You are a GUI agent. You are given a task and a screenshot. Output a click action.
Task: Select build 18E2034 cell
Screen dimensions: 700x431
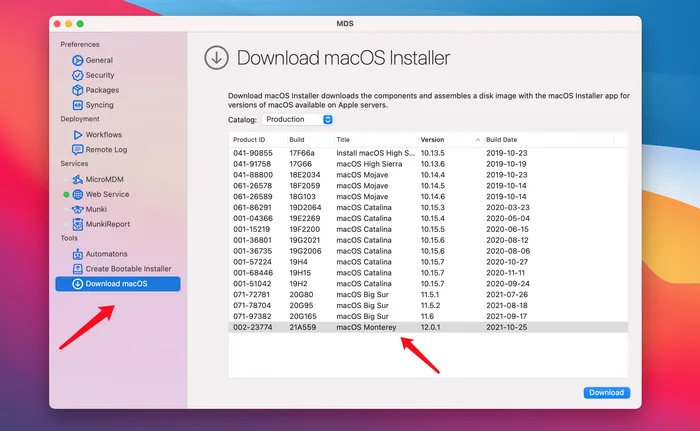click(x=304, y=175)
